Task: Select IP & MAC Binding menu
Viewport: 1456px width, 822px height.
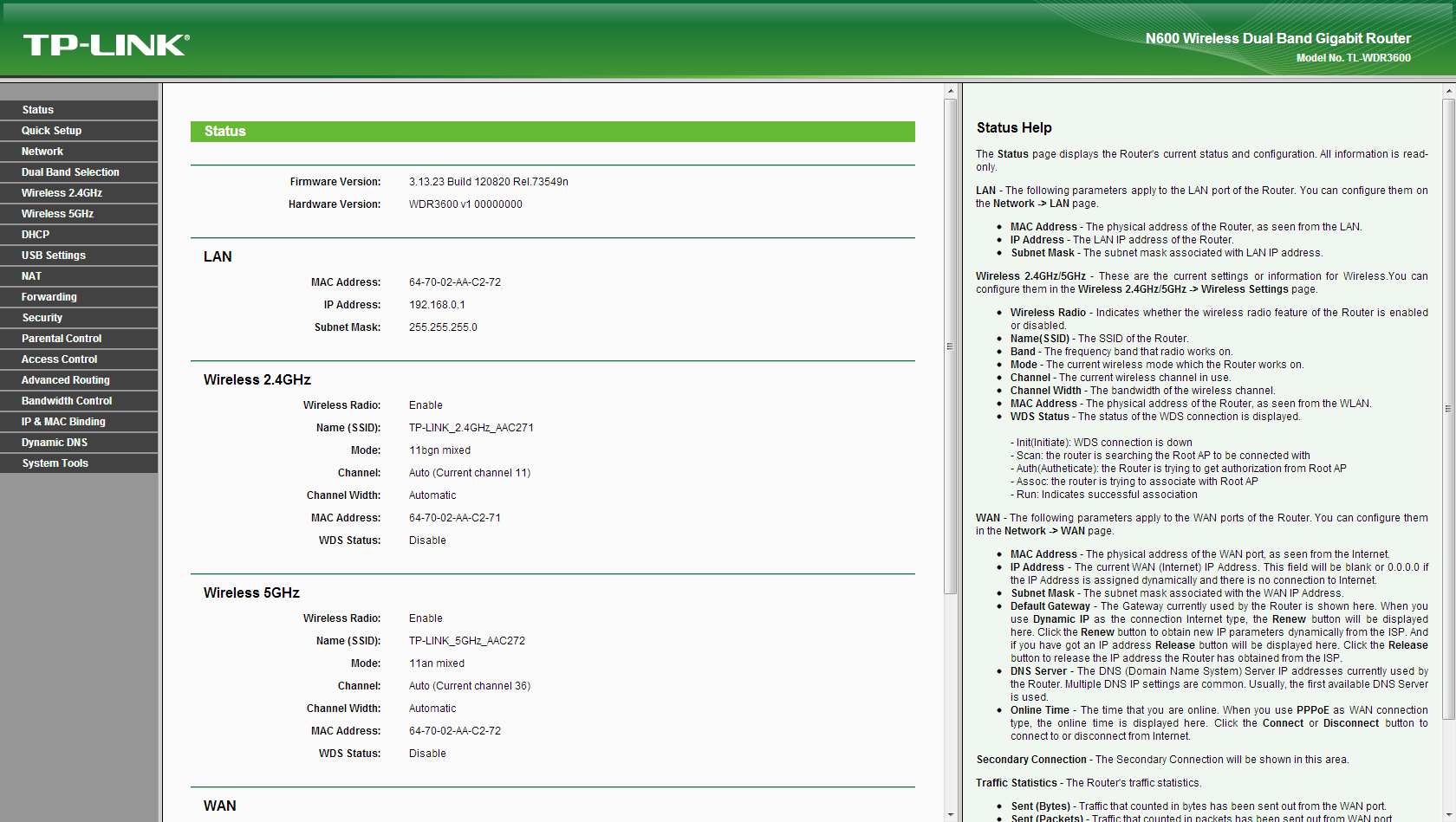Action: [79, 422]
